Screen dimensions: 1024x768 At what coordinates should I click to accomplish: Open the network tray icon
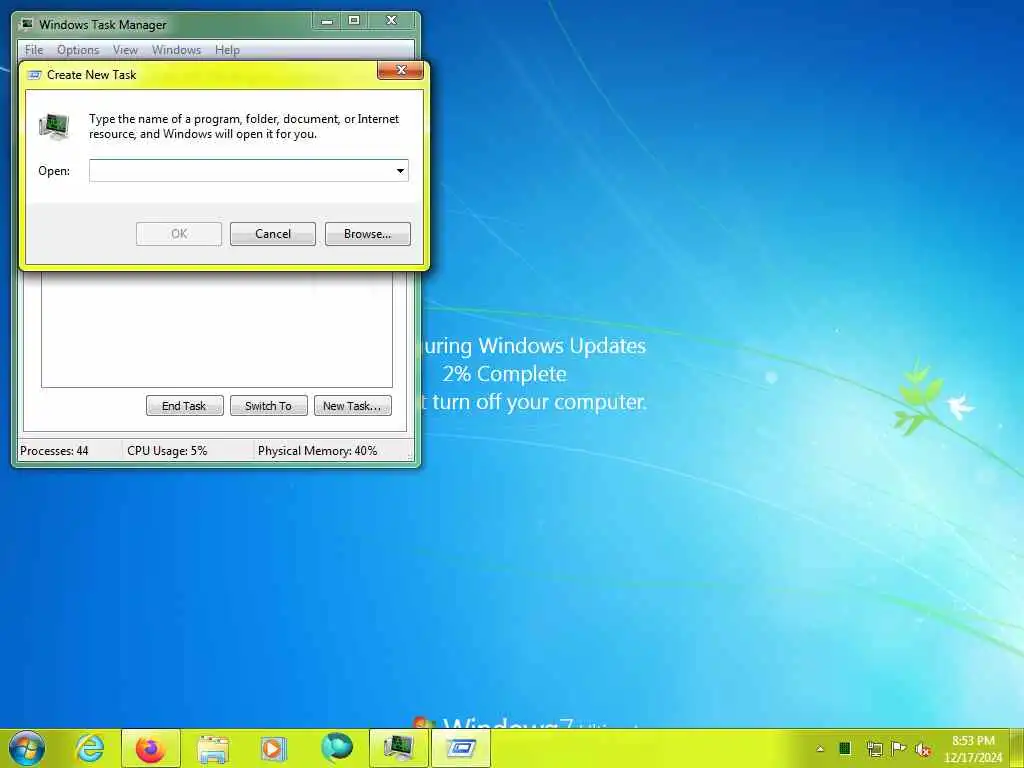click(874, 749)
